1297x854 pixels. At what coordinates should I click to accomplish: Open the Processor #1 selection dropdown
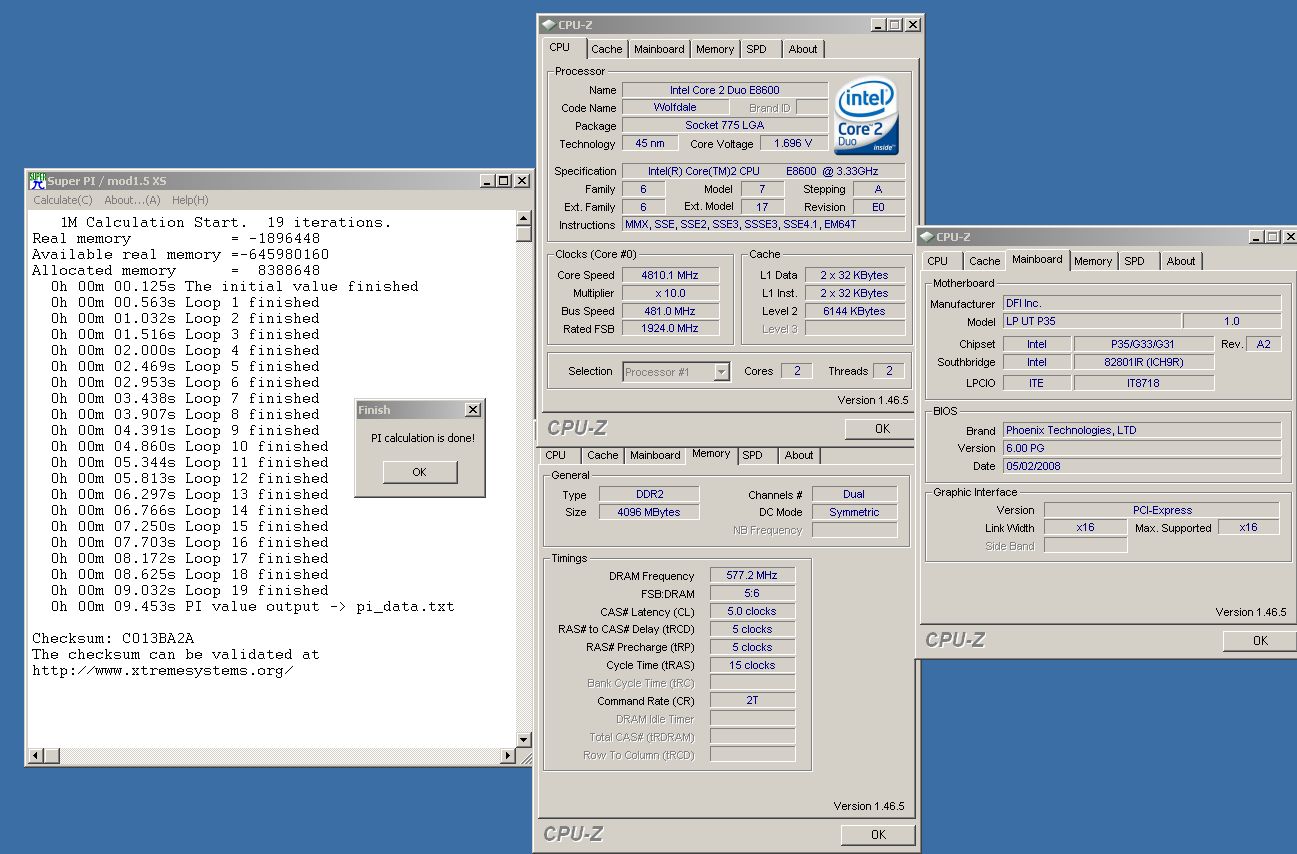tap(721, 372)
